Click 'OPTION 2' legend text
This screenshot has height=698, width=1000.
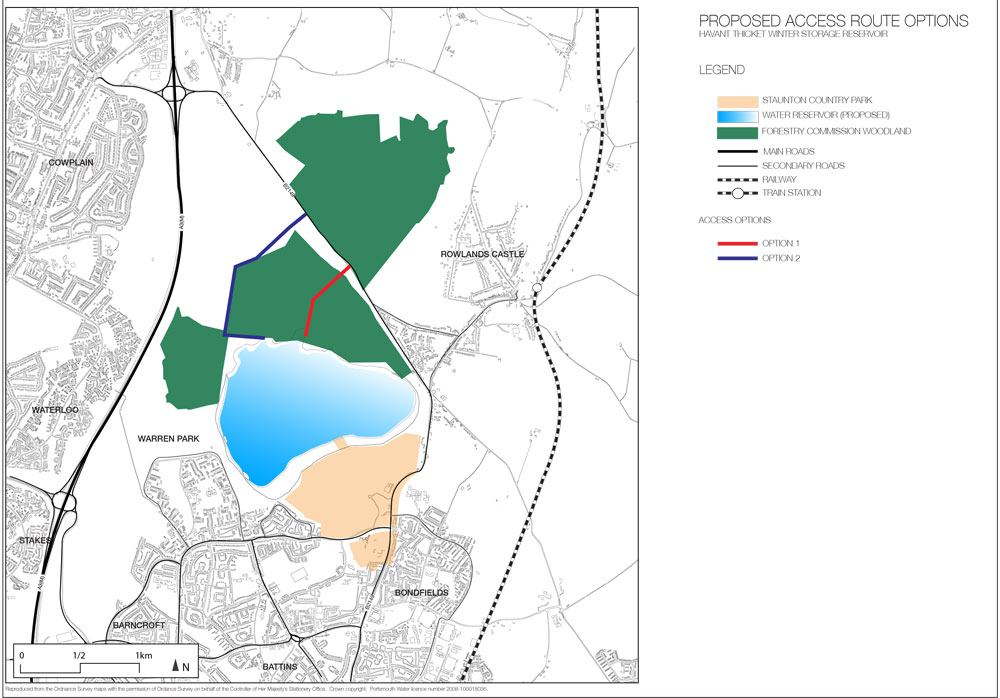pyautogui.click(x=781, y=258)
